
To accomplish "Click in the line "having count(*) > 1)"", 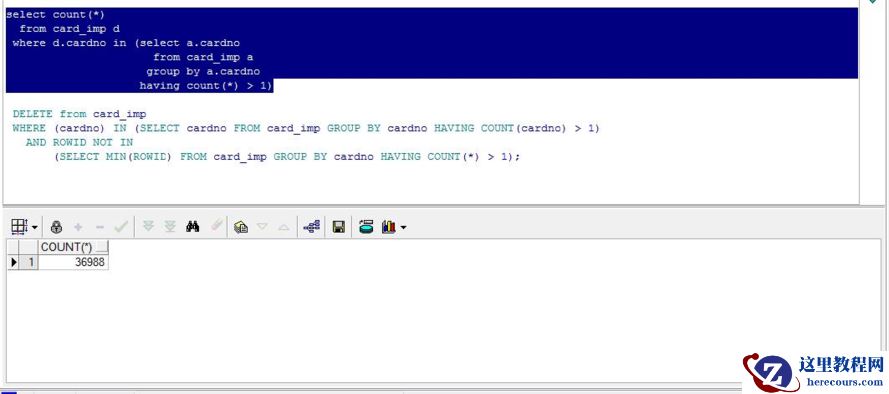I will coord(206,86).
